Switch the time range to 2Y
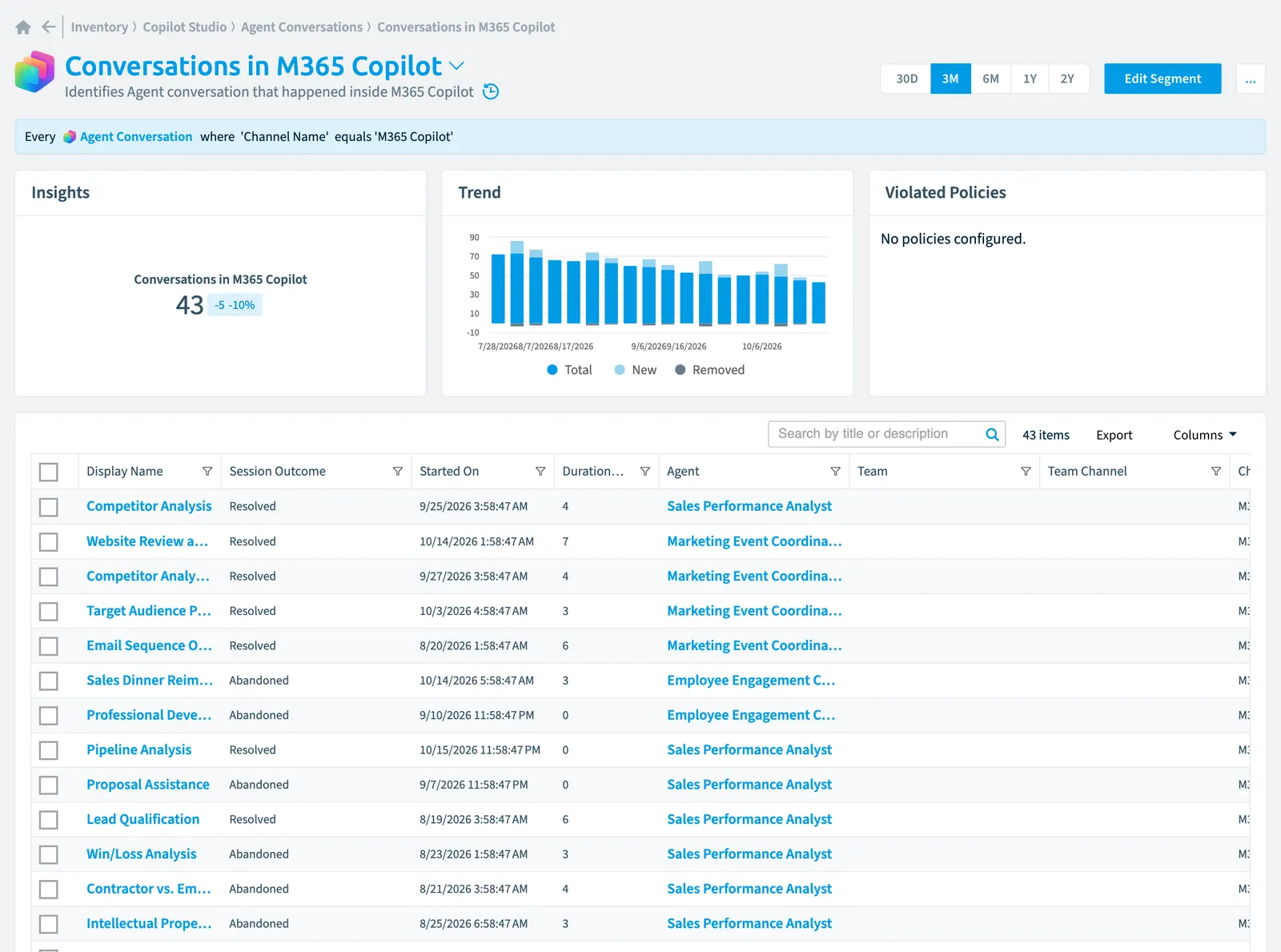This screenshot has width=1281, height=952. click(1067, 79)
